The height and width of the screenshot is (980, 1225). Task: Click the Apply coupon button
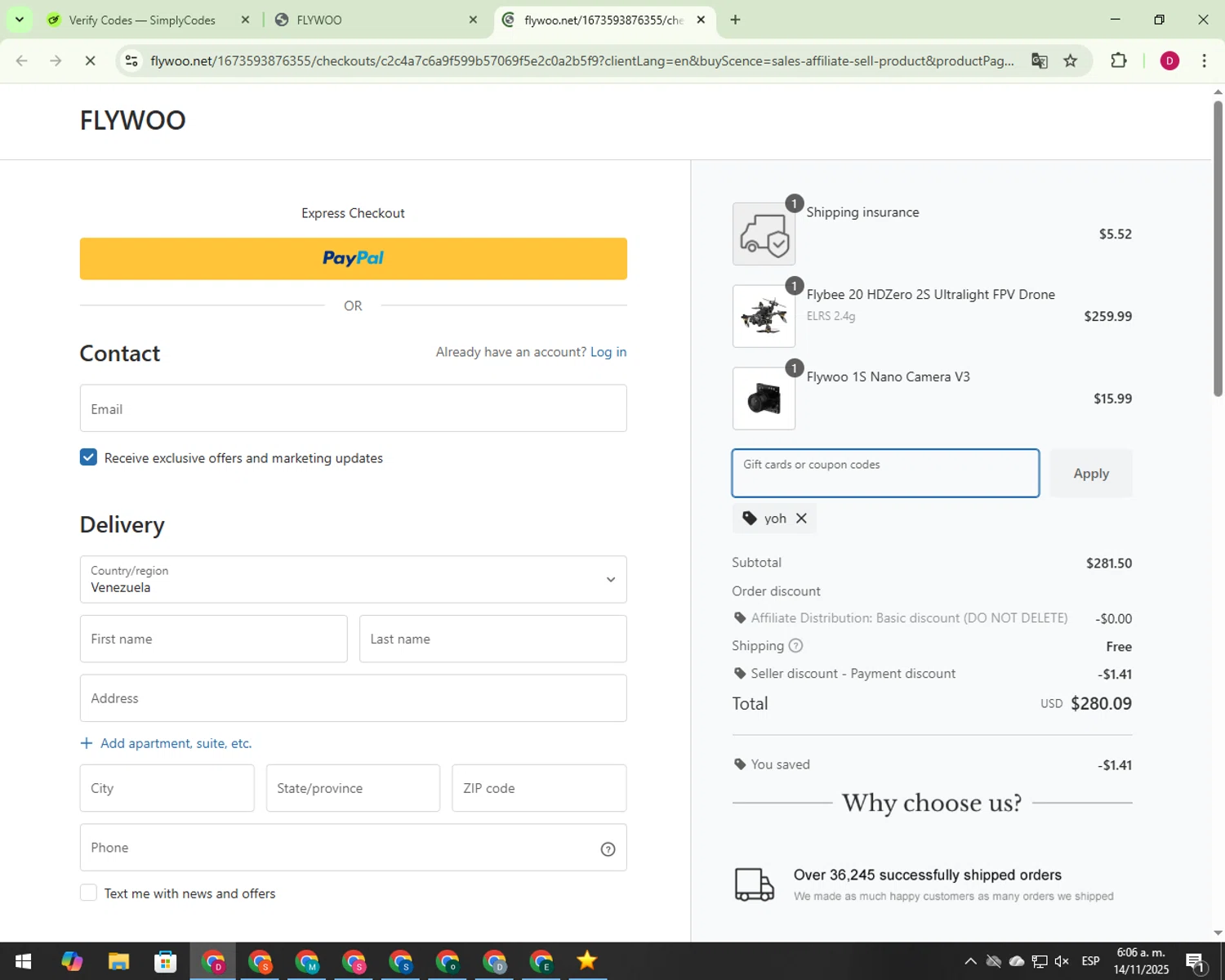1091,474
